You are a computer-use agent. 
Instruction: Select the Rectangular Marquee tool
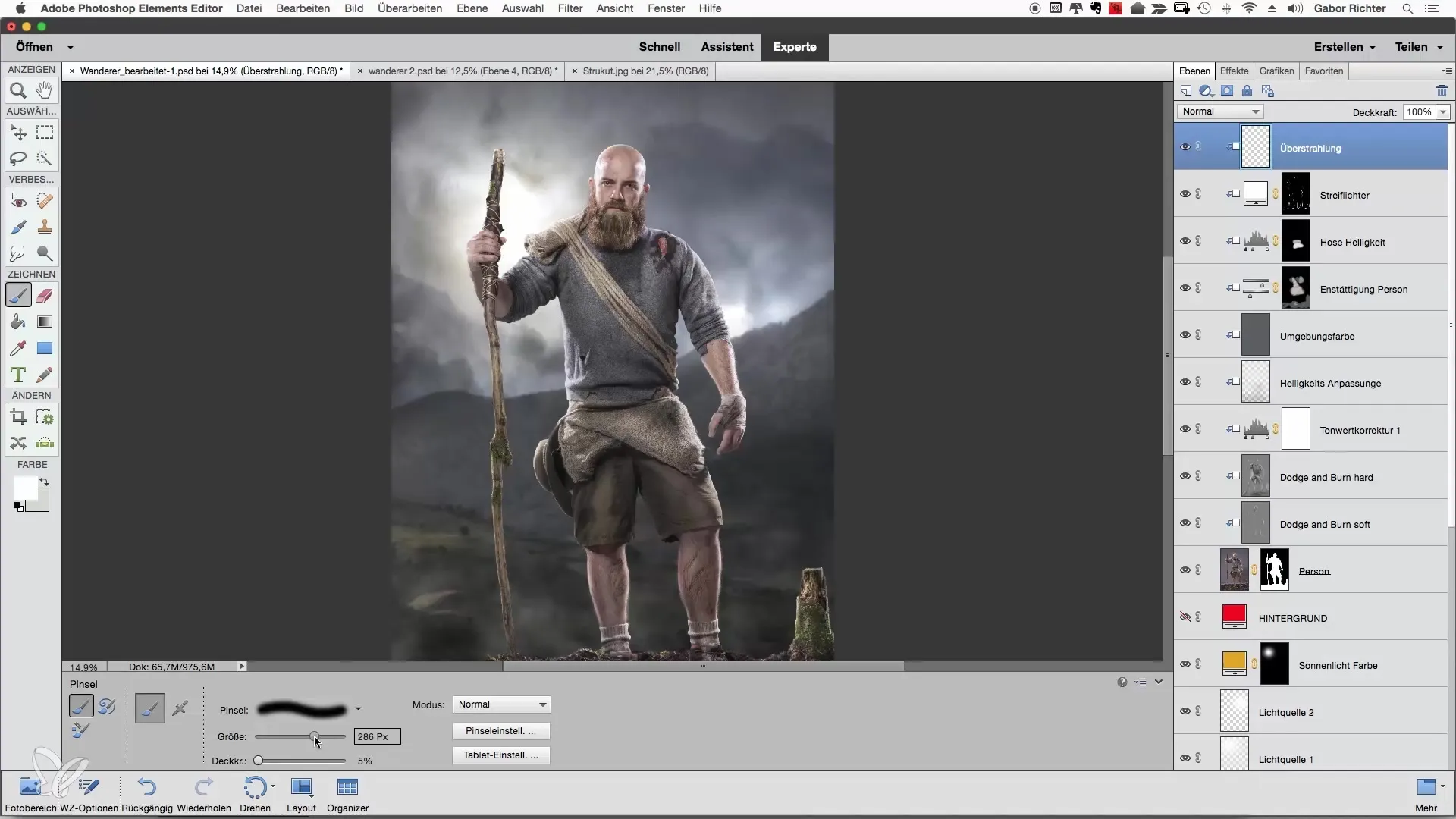click(45, 133)
